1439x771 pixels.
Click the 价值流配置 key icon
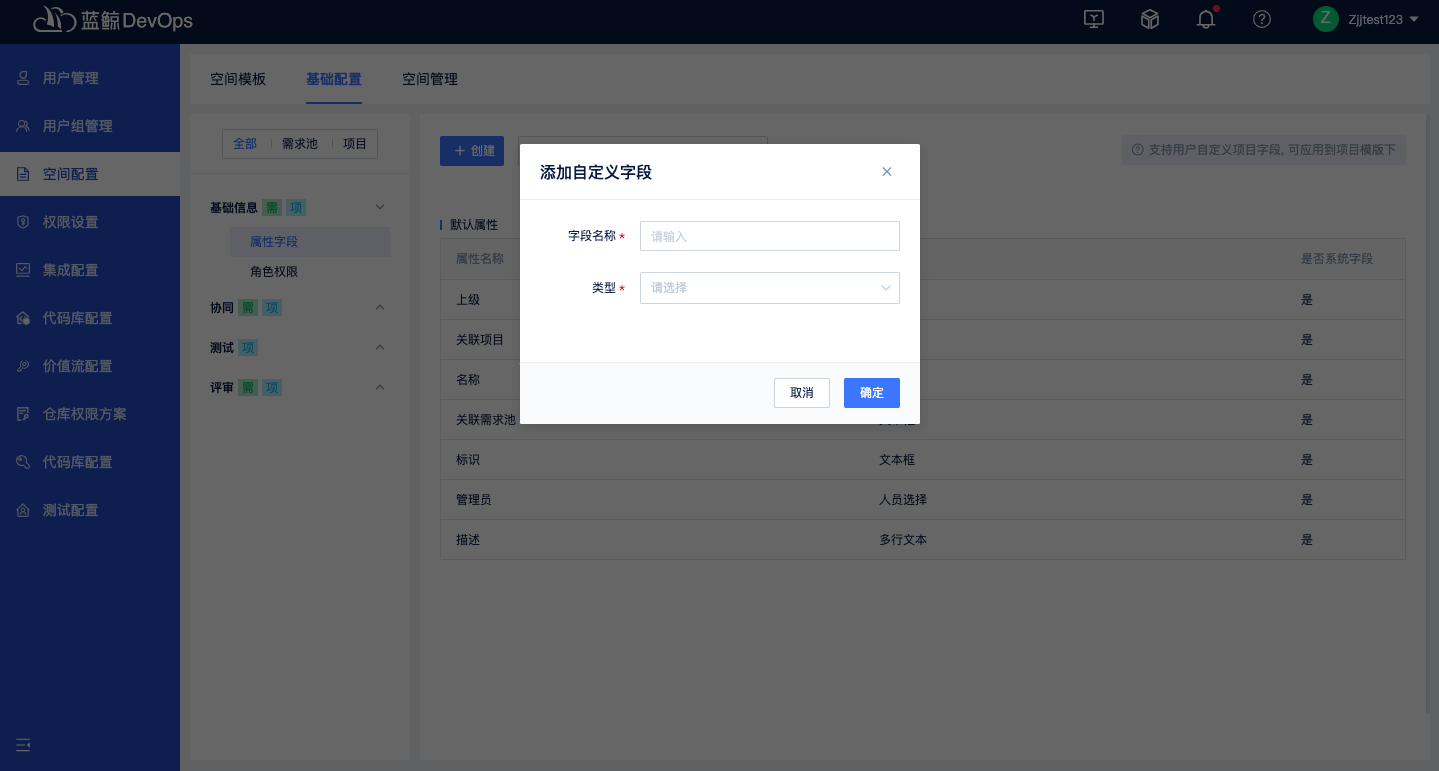[23, 366]
